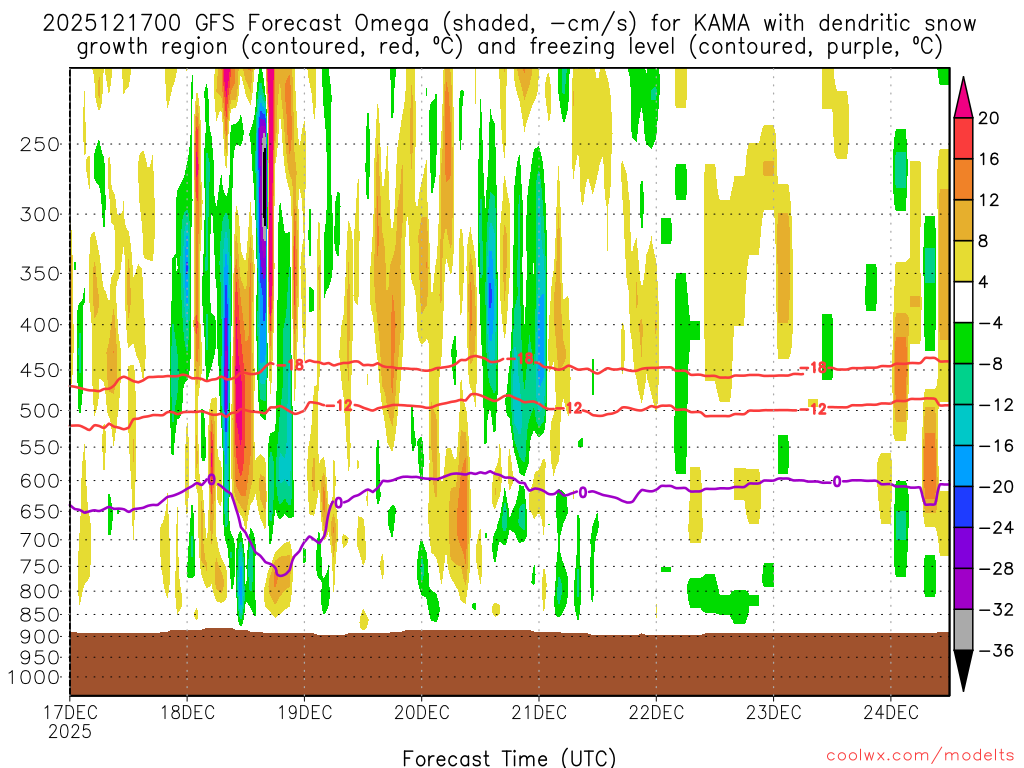Click the red colorbar segment between 16 and 20
The width and height of the screenshot is (1024, 768).
pyautogui.click(x=963, y=138)
